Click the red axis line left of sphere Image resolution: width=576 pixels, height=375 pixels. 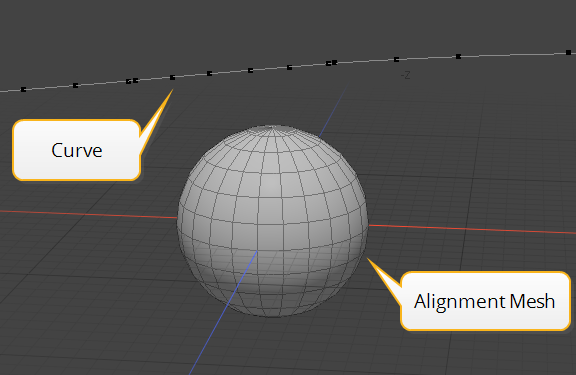tap(88, 214)
